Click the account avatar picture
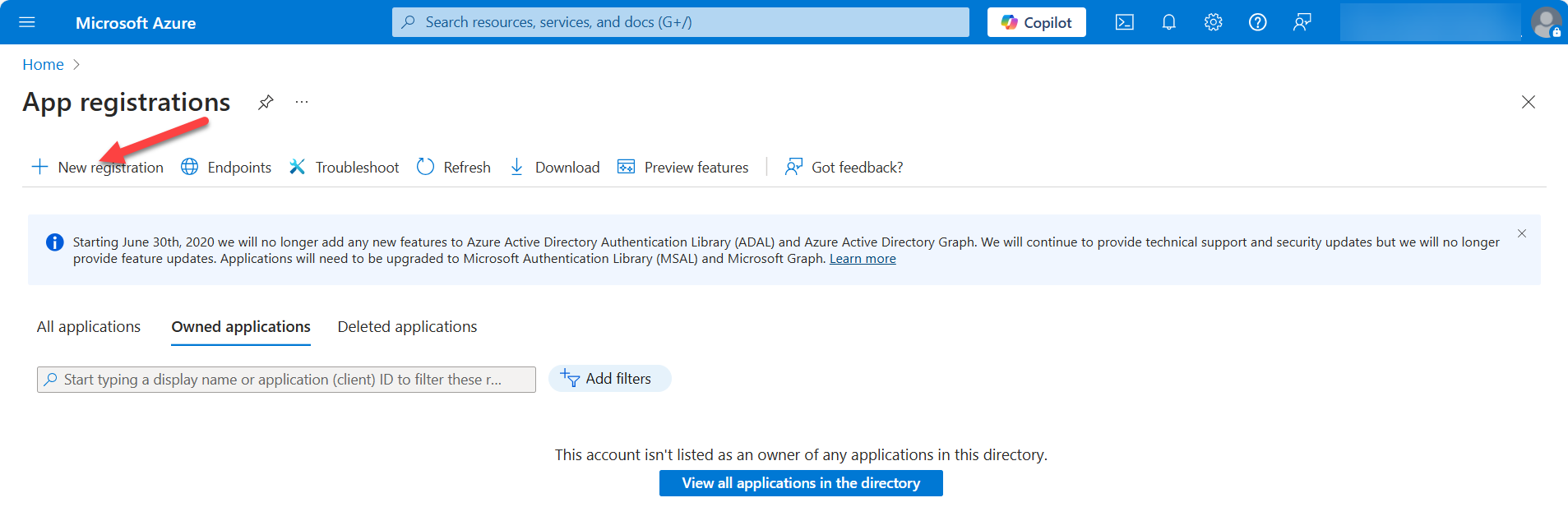 [1545, 22]
